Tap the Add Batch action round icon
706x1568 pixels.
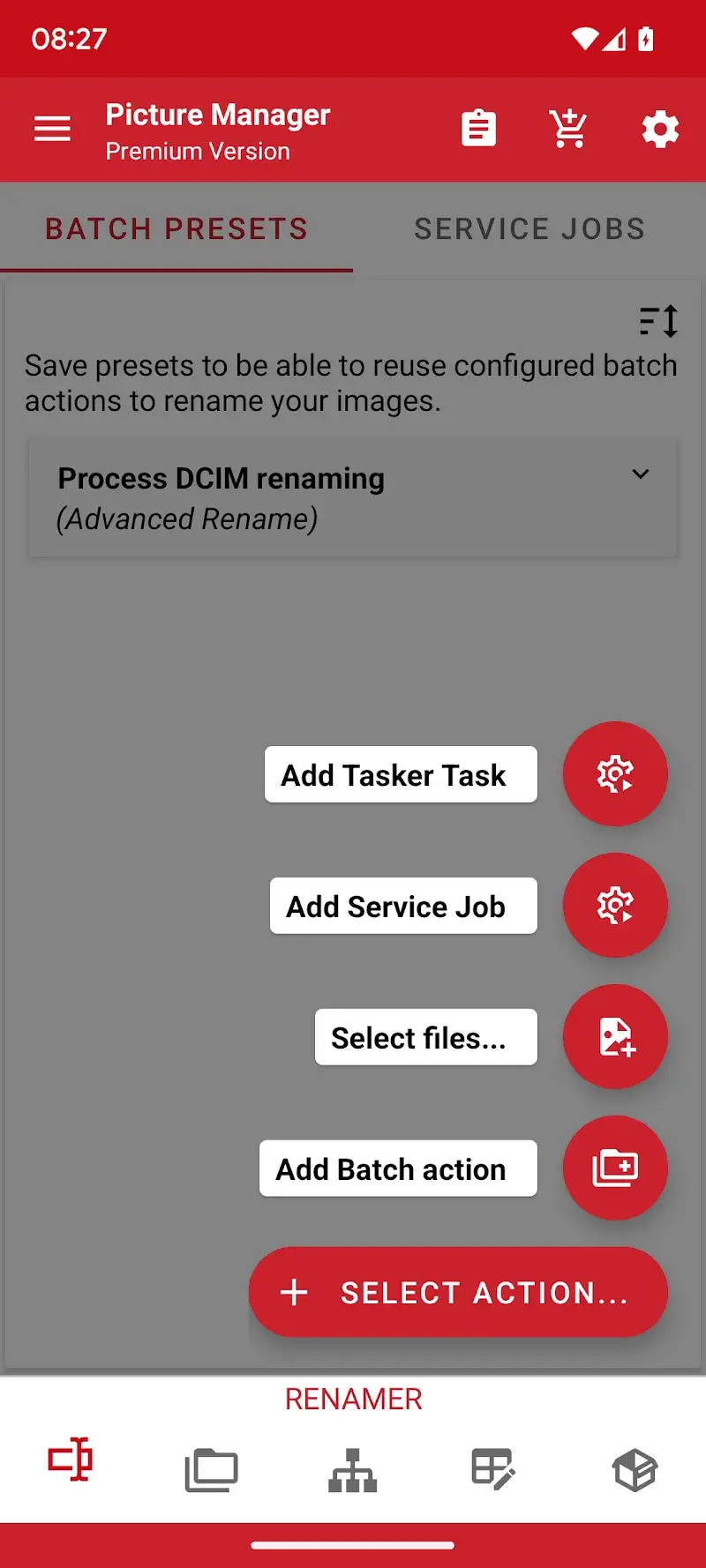(615, 1169)
